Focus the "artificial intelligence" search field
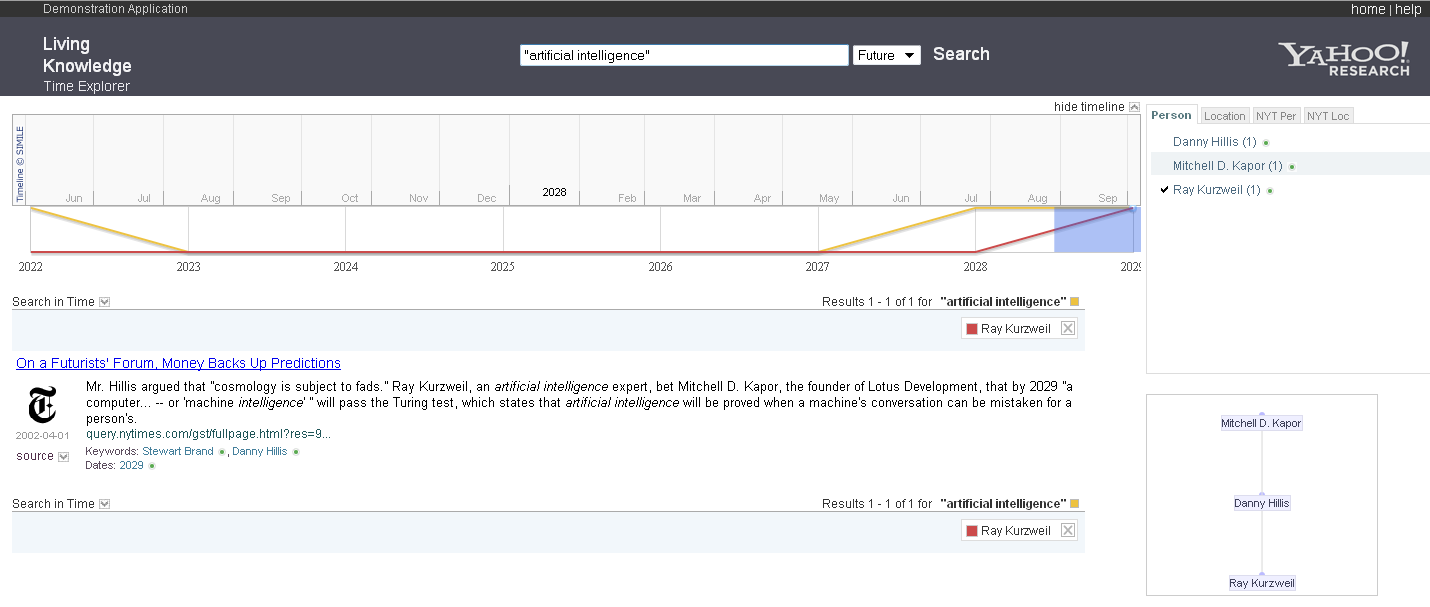Screen dimensions: 1430x607 pos(684,55)
